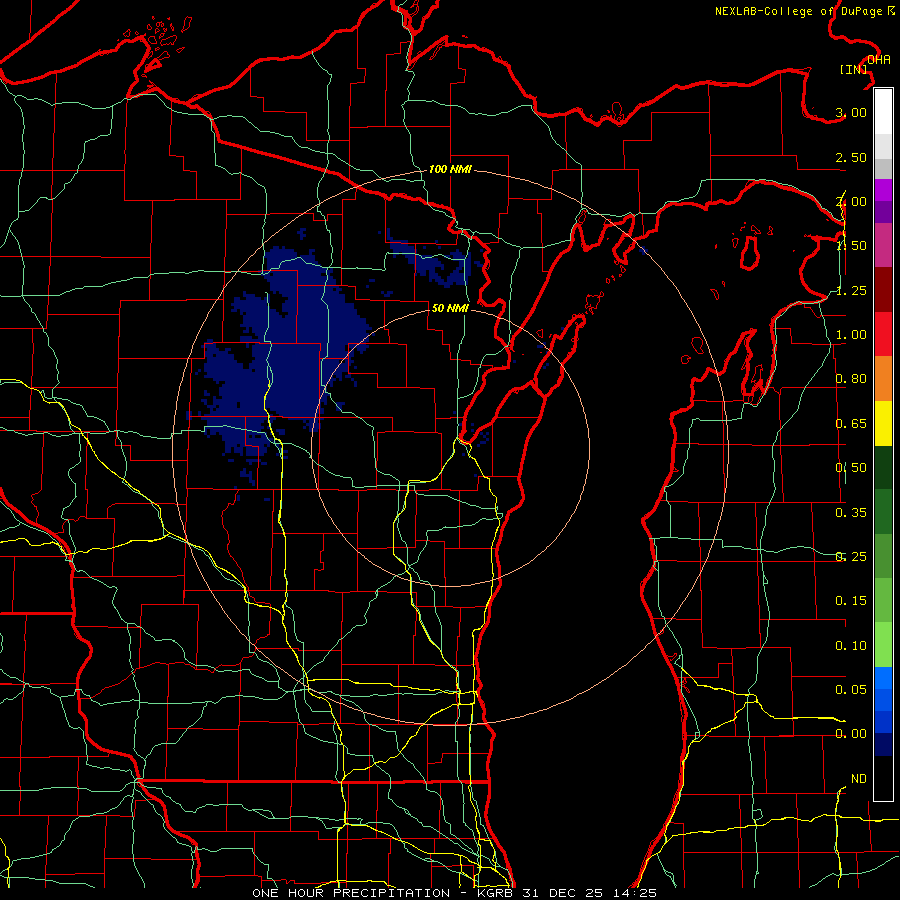The width and height of the screenshot is (900, 900).
Task: Click the OHA product code label
Action: tap(879, 59)
